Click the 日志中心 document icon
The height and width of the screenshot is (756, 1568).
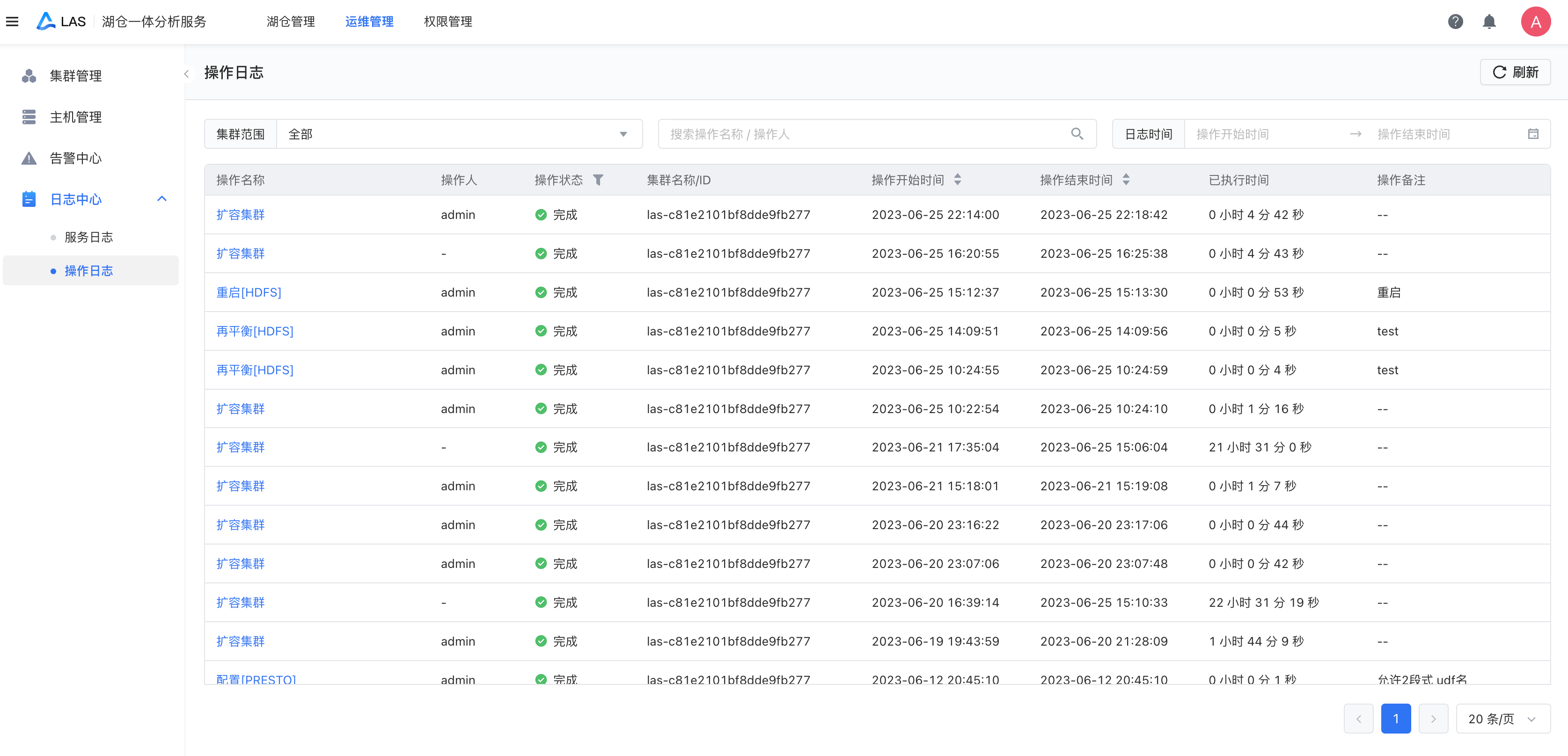point(29,199)
